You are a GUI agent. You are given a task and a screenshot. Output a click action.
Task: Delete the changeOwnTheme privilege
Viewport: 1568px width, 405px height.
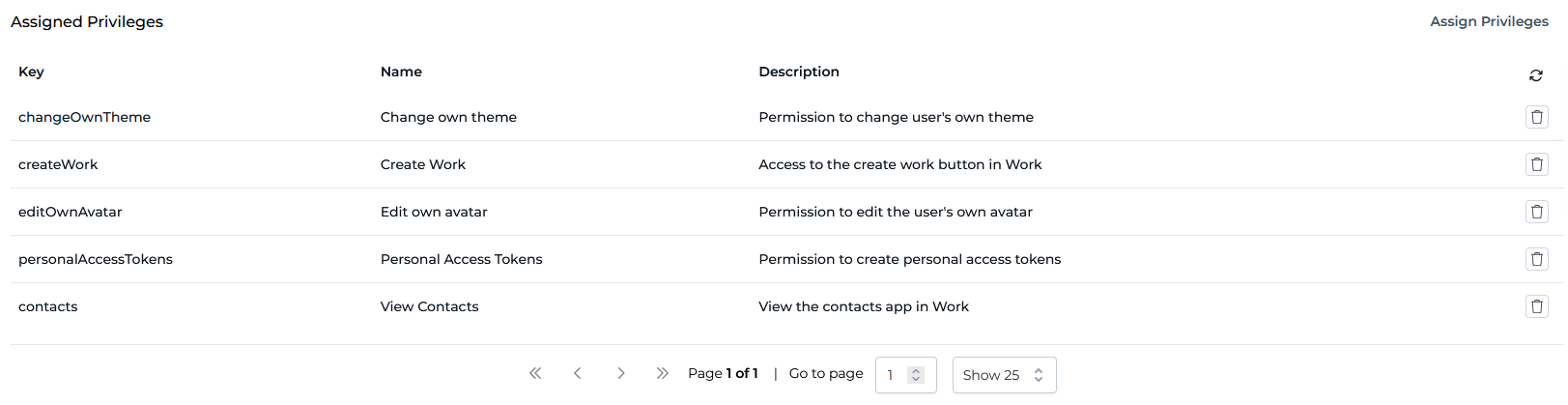[x=1536, y=117]
